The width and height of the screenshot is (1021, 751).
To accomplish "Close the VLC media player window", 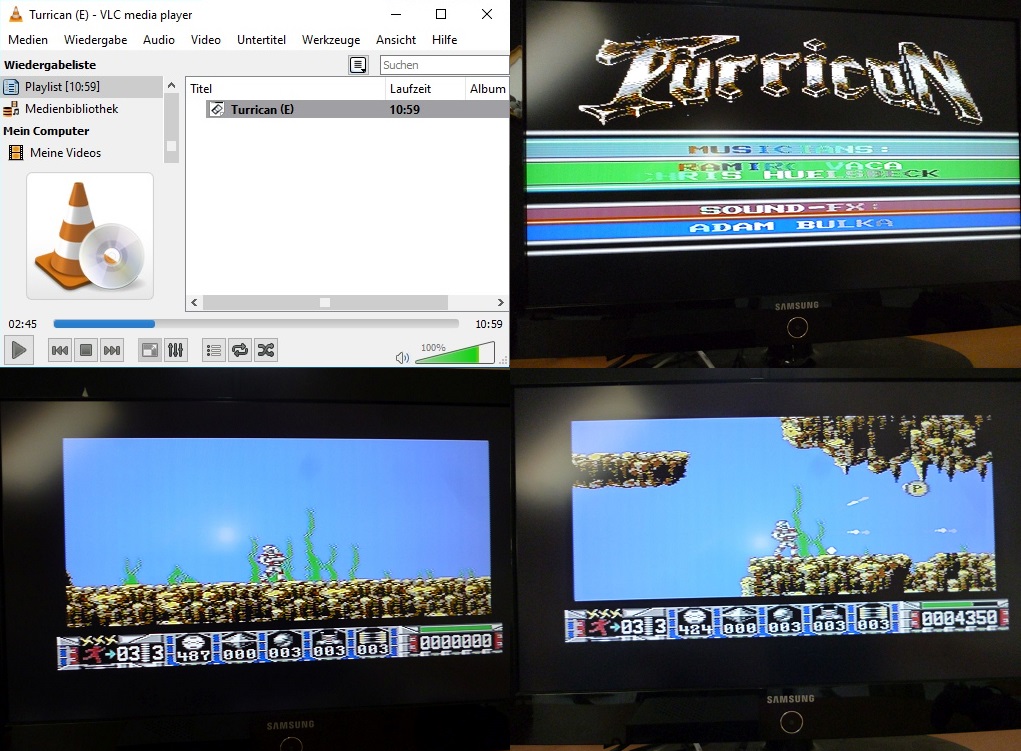I will pos(486,14).
